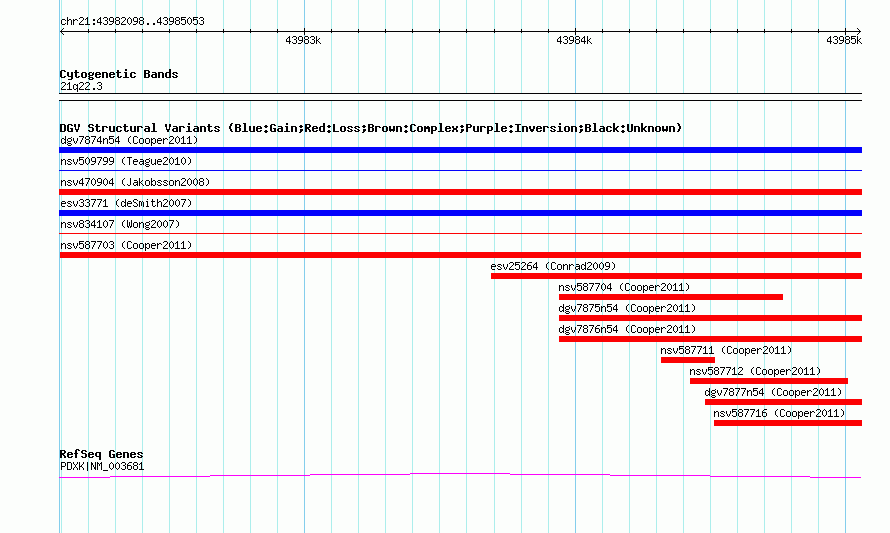Viewport: 890px width, 533px height.
Task: Select the red bar for dgv7877n54
Action: (783, 402)
